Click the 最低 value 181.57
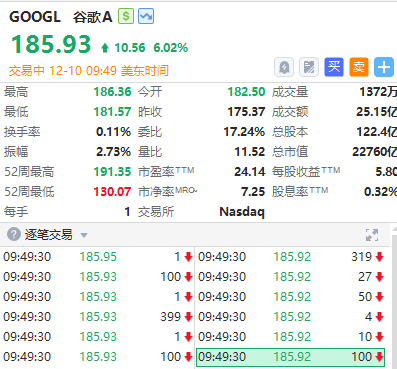This screenshot has height=369, width=397. click(112, 112)
